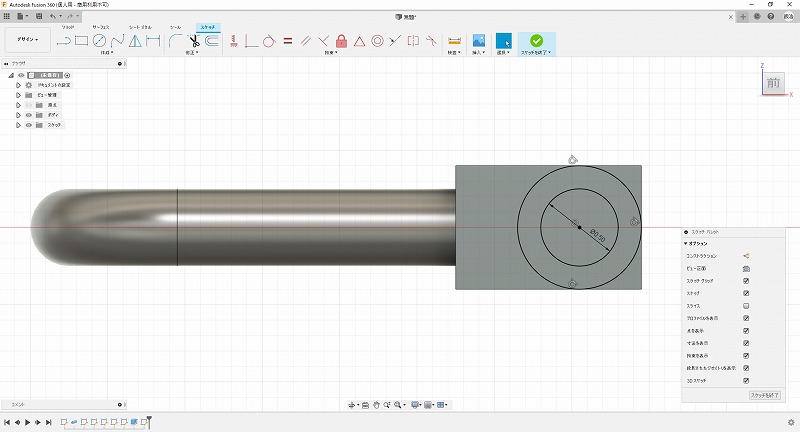Choose the Trim scissors tool
Screen dimensions: 800x432
[193, 41]
